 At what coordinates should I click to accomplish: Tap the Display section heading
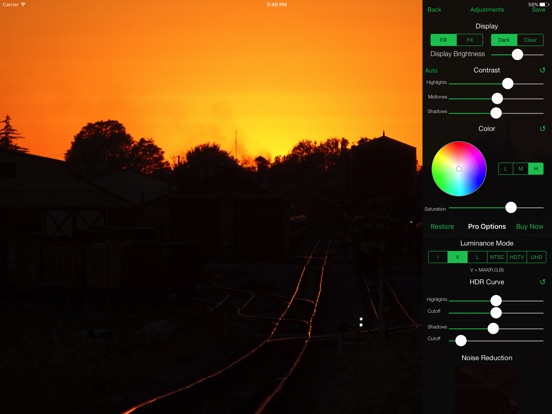pyautogui.click(x=487, y=26)
